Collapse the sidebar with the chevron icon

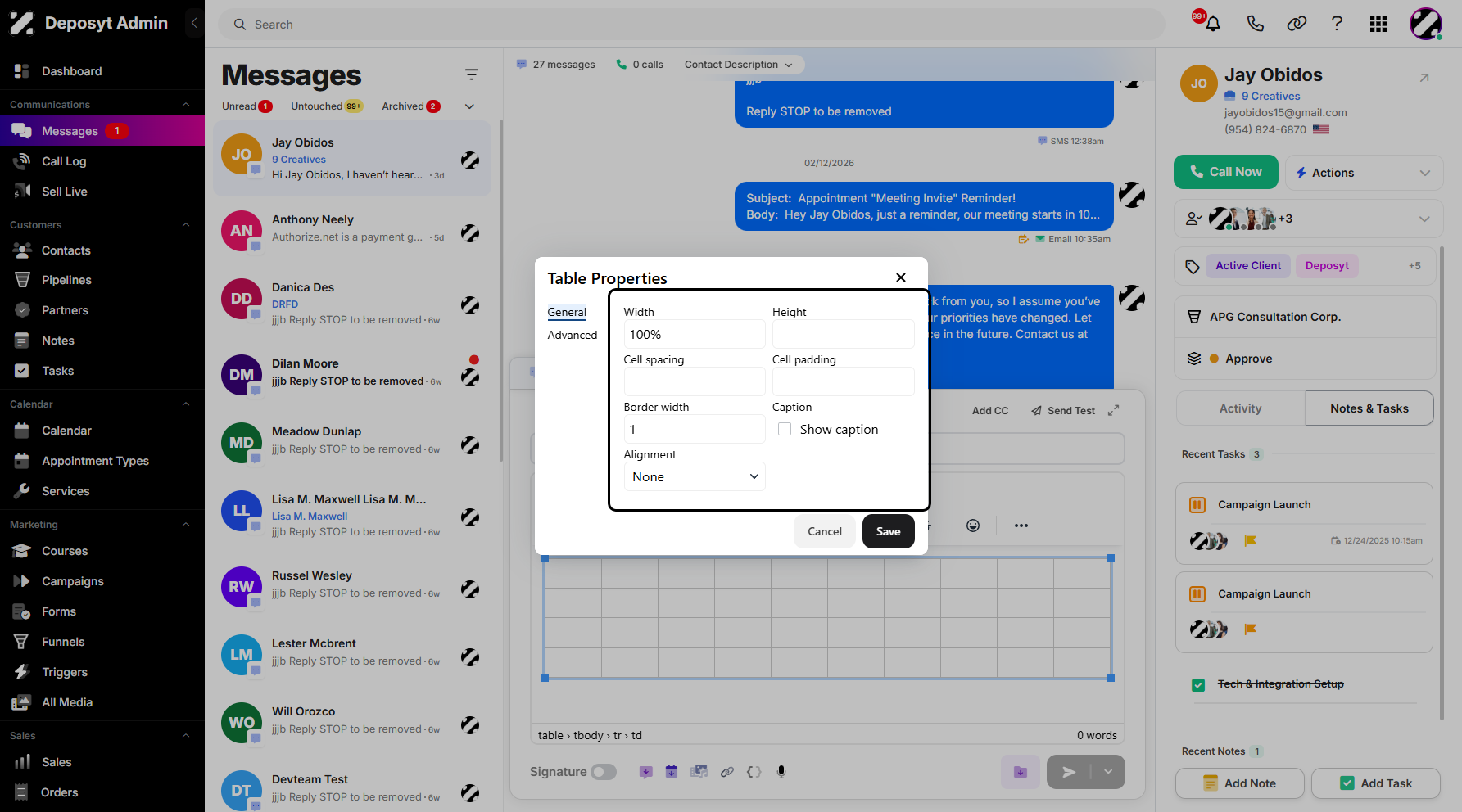tap(194, 23)
